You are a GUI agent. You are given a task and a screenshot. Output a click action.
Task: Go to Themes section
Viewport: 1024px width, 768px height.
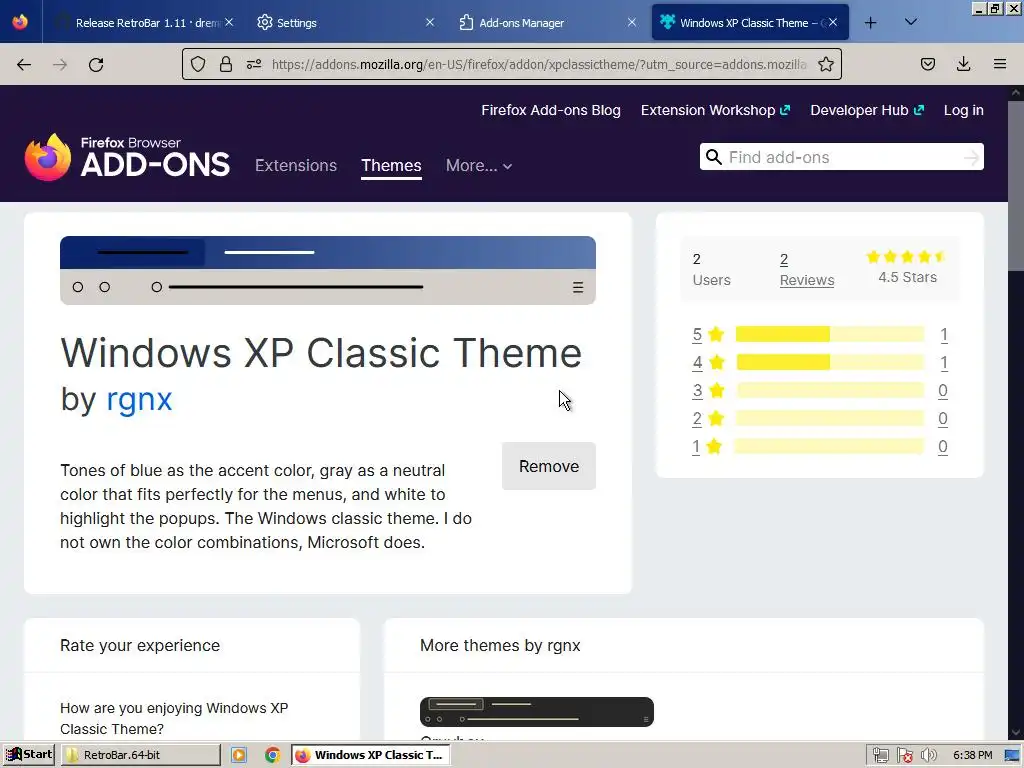(x=391, y=165)
